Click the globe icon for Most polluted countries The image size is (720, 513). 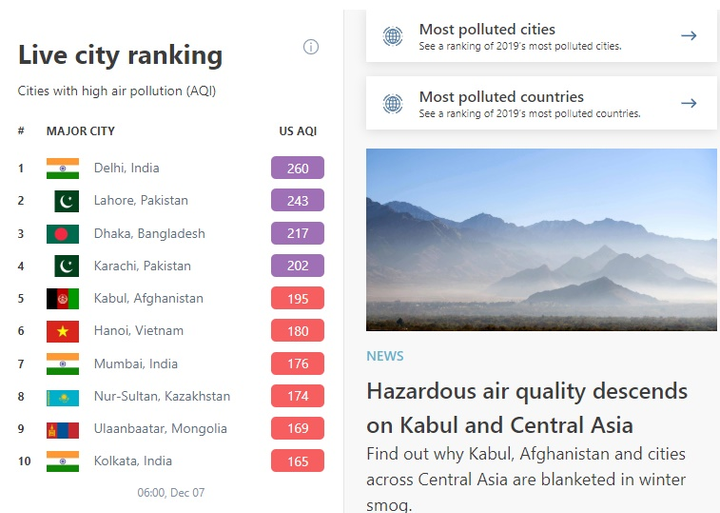(x=393, y=103)
